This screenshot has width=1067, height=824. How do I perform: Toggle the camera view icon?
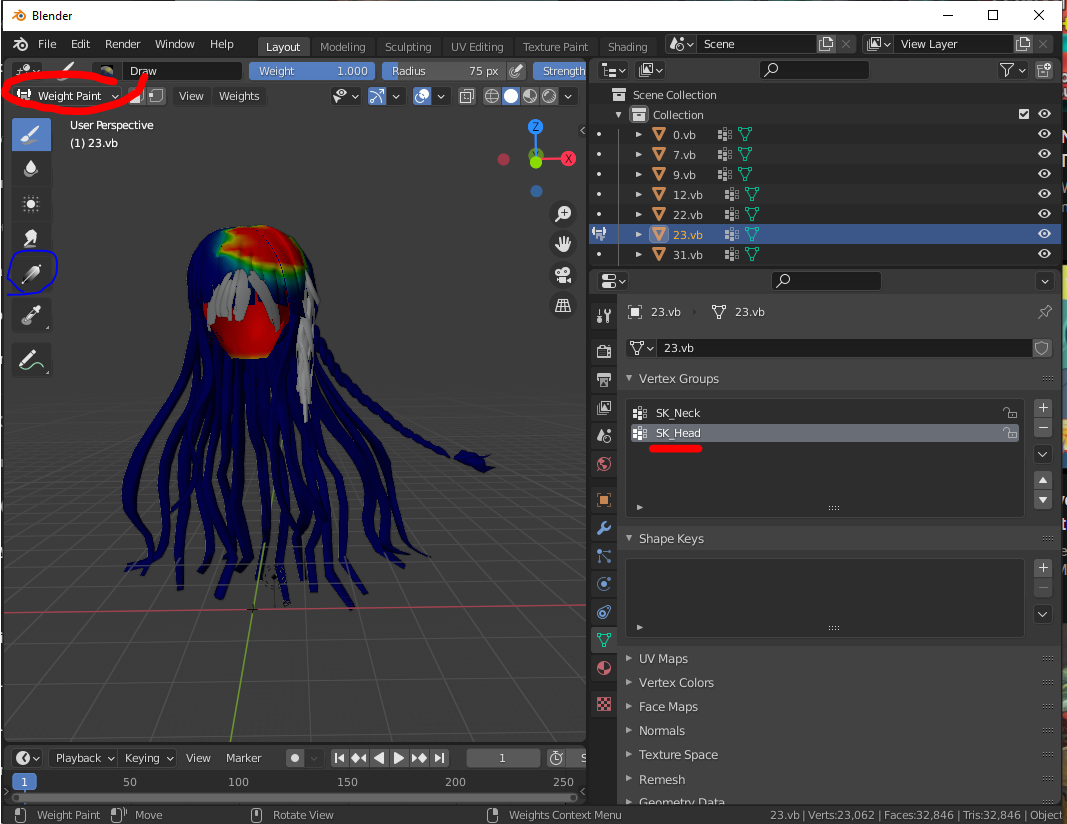coord(563,275)
